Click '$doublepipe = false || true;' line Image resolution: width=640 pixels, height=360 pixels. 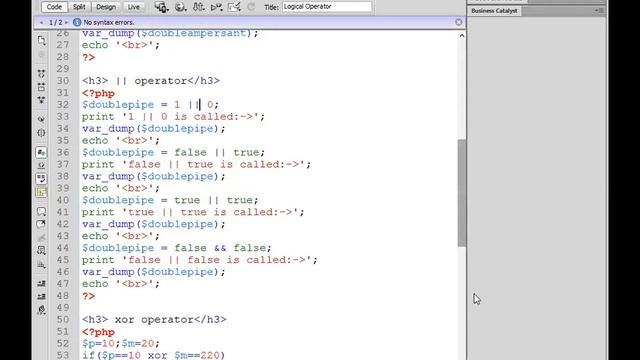173,152
